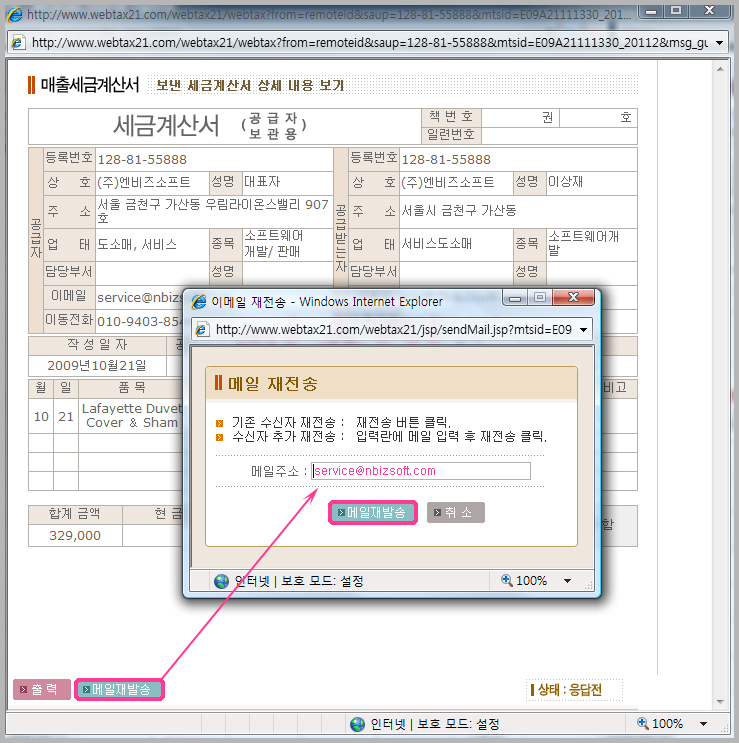
Task: Open the popup zoom level dropdown arrow
Action: (567, 581)
